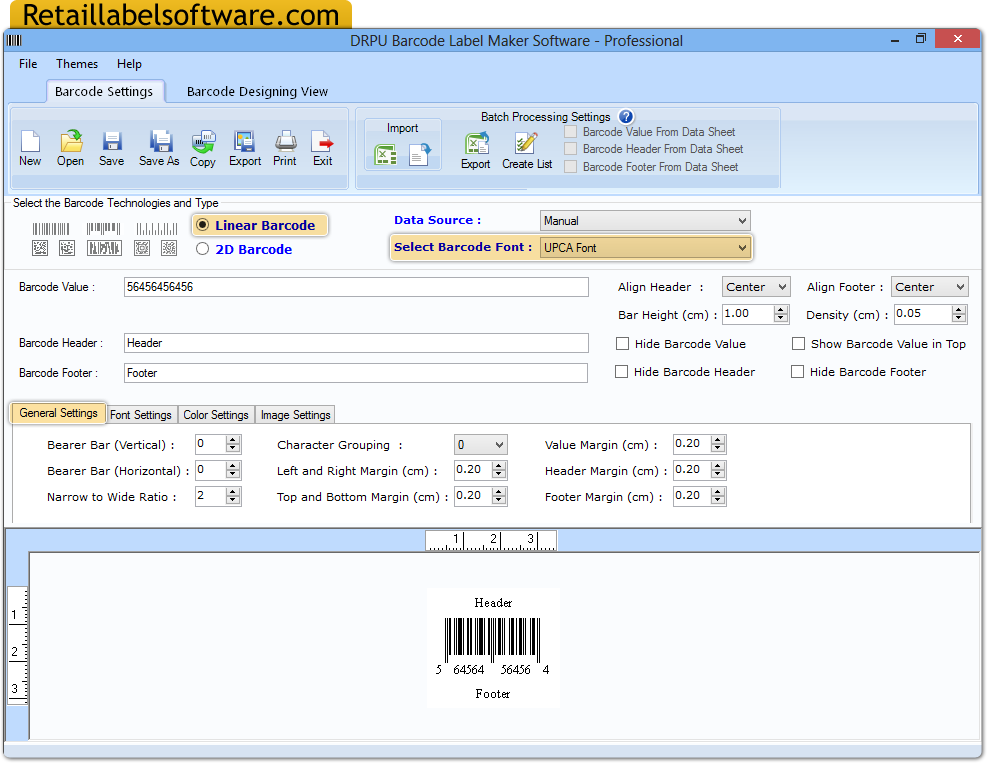Select the Open file icon
The image size is (987, 763).
pos(70,148)
